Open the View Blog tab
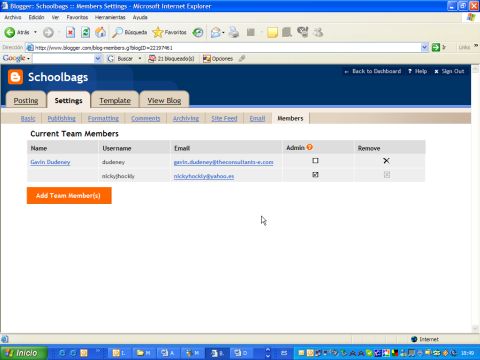This screenshot has height=360, width=480. (x=164, y=100)
